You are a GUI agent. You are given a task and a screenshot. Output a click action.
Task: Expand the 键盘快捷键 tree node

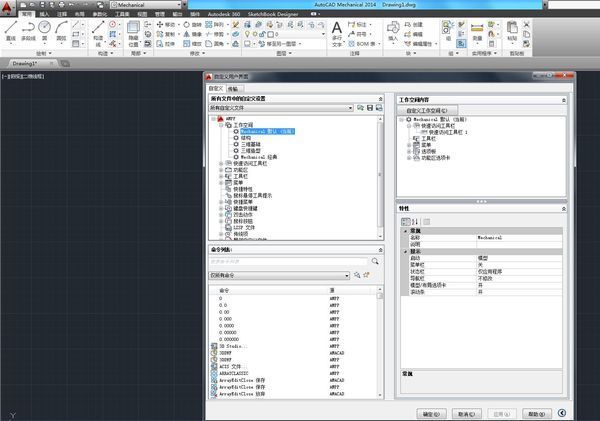click(221, 208)
